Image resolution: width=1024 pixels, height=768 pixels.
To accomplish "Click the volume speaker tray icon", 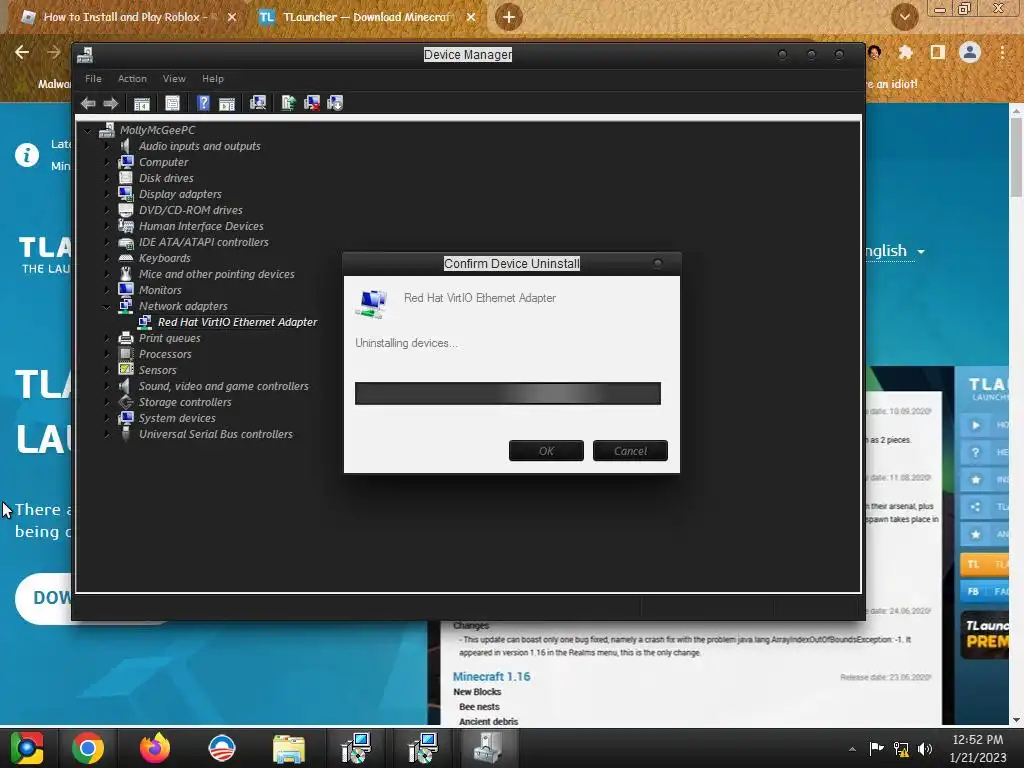I will pyautogui.click(x=925, y=749).
